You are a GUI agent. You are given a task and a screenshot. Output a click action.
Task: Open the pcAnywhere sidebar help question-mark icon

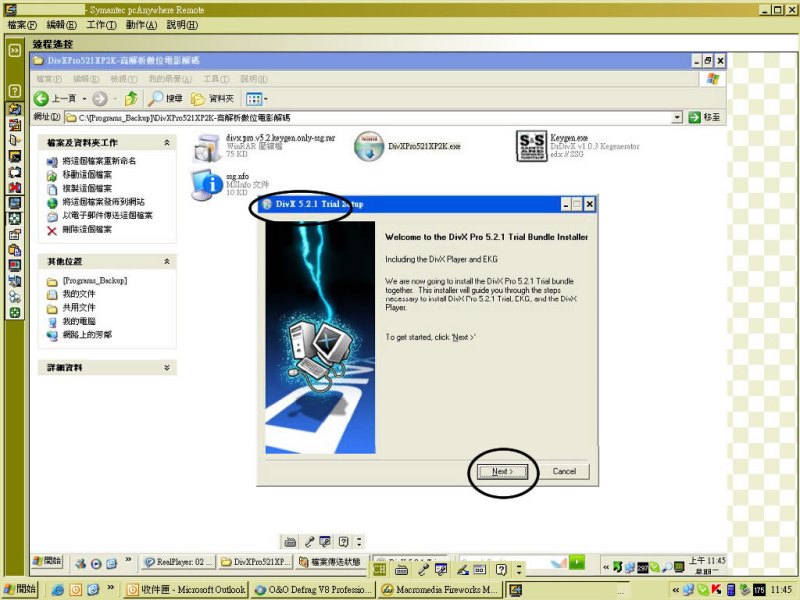click(15, 91)
